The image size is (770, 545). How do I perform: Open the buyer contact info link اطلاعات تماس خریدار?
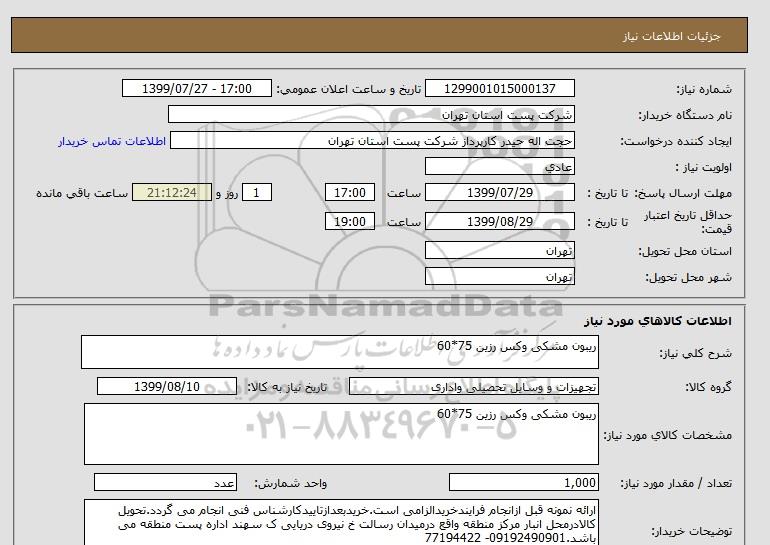112,141
